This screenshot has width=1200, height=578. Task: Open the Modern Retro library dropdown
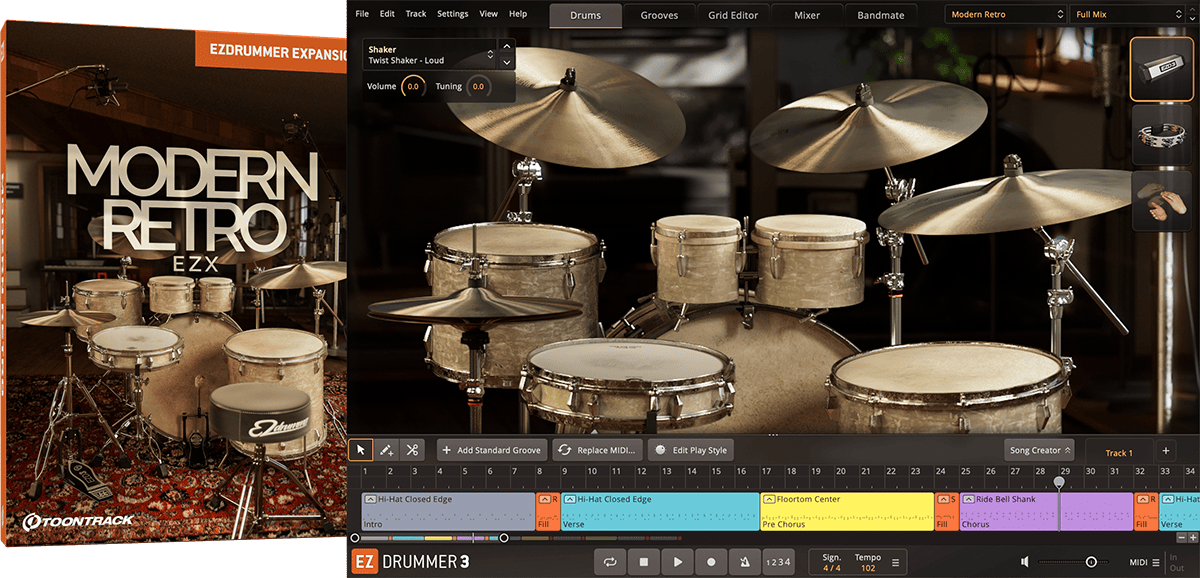[1006, 15]
